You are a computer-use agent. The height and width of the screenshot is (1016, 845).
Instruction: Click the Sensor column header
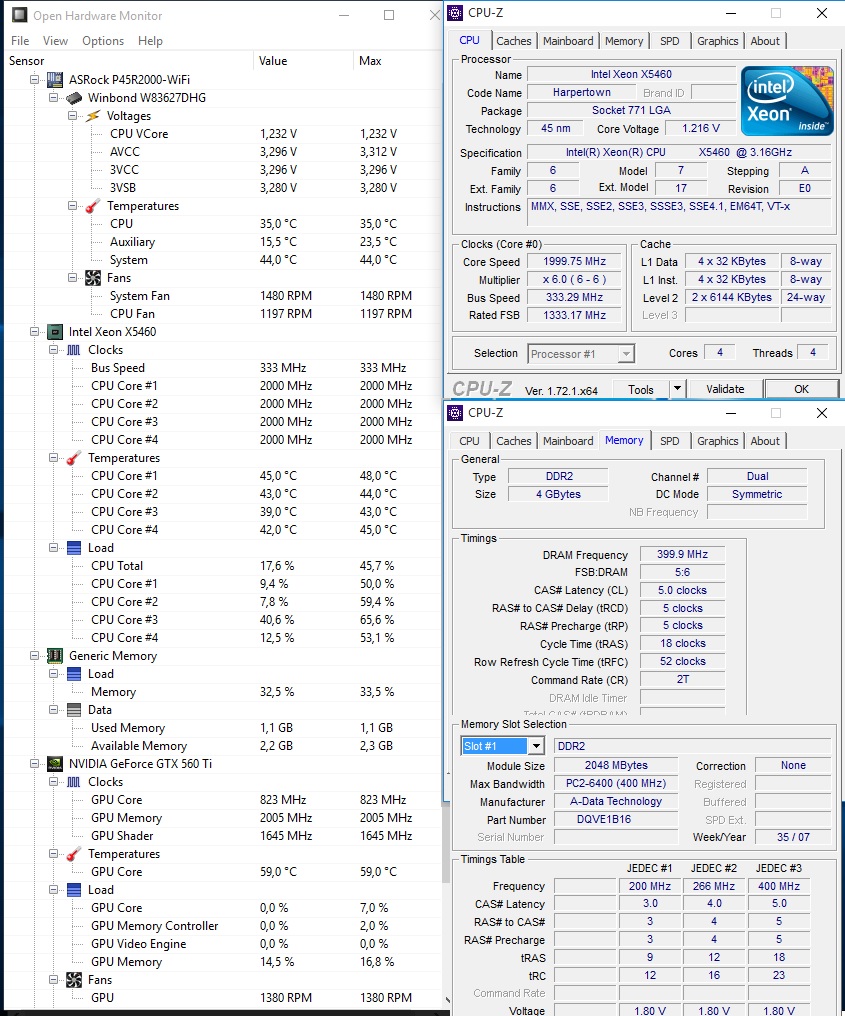click(x=128, y=61)
